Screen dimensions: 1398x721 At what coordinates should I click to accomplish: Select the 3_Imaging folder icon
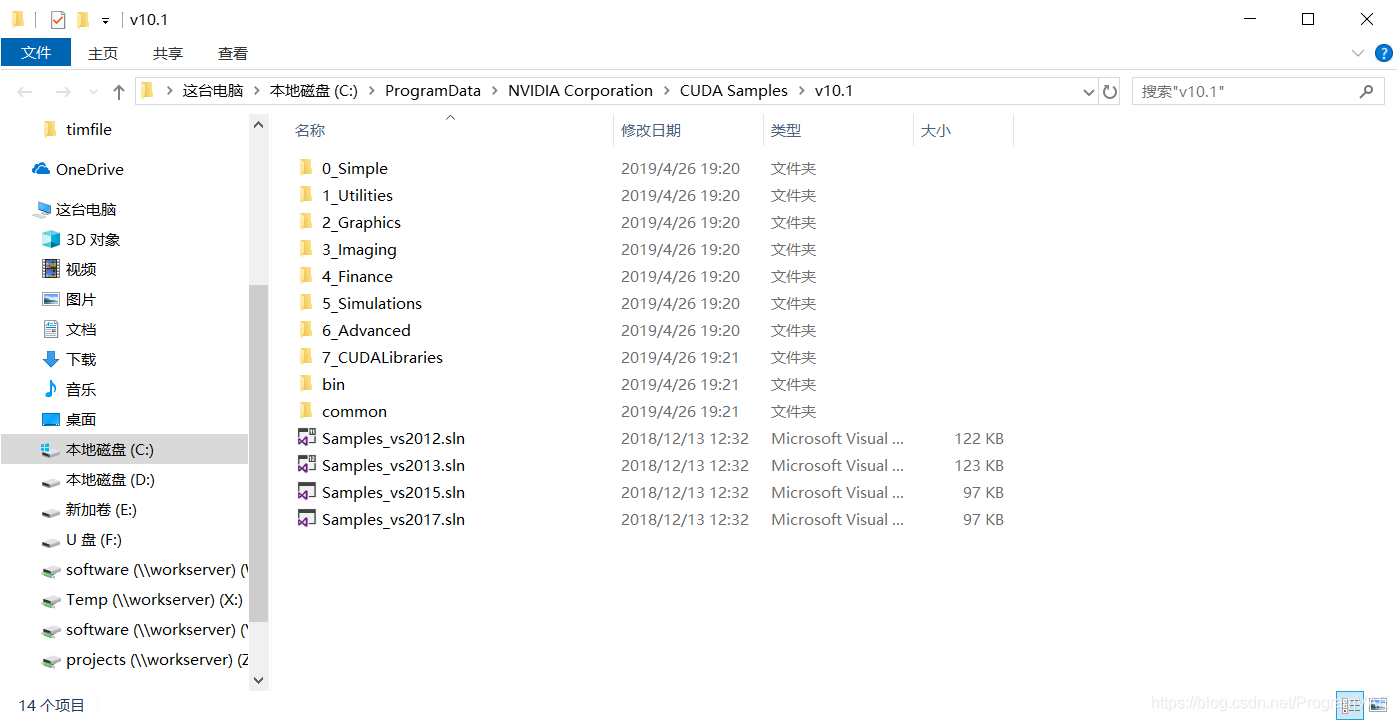pos(306,249)
